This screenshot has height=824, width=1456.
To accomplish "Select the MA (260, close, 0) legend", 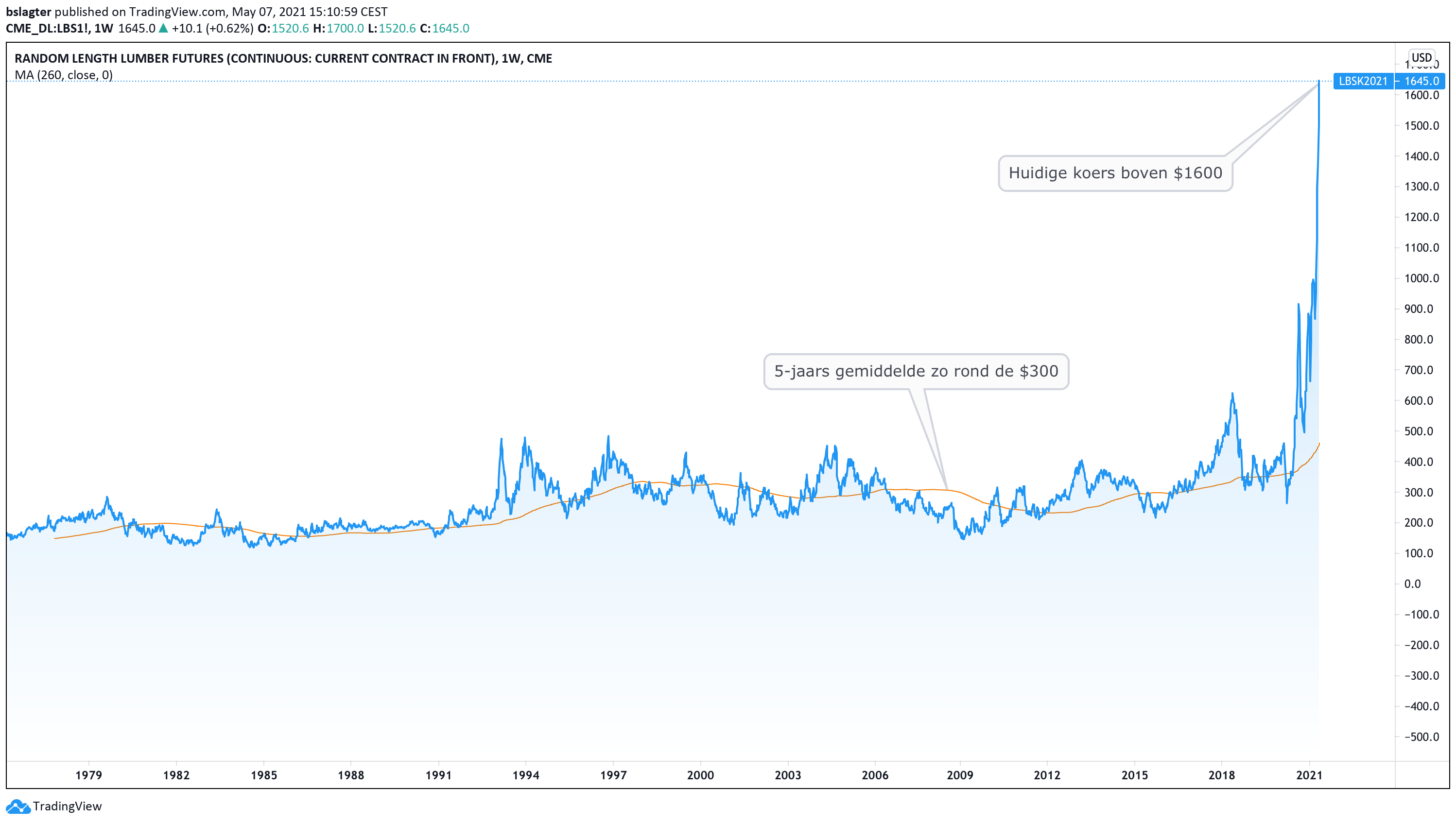I will [x=63, y=75].
